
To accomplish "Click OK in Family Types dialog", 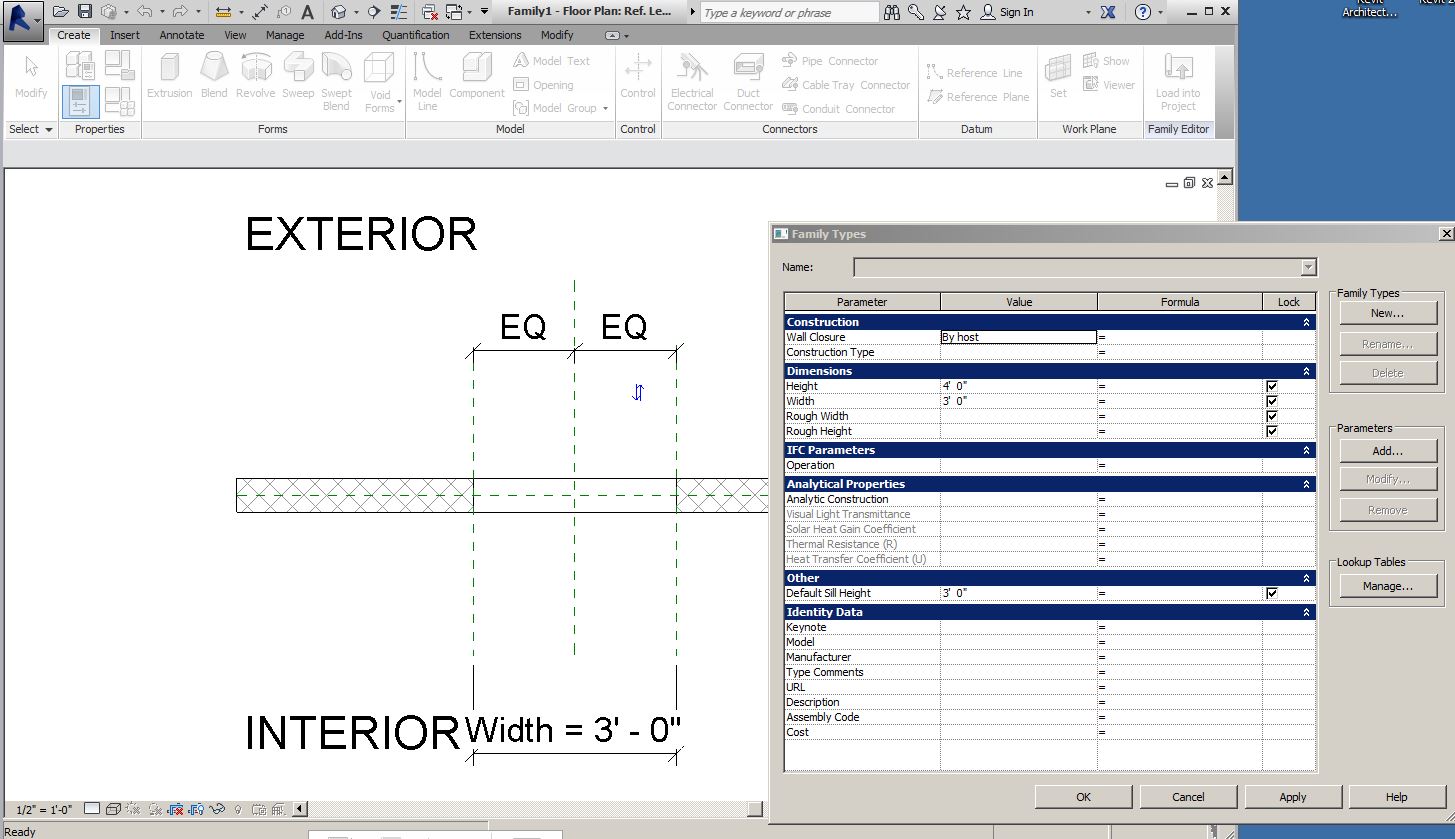I will pos(1084,797).
